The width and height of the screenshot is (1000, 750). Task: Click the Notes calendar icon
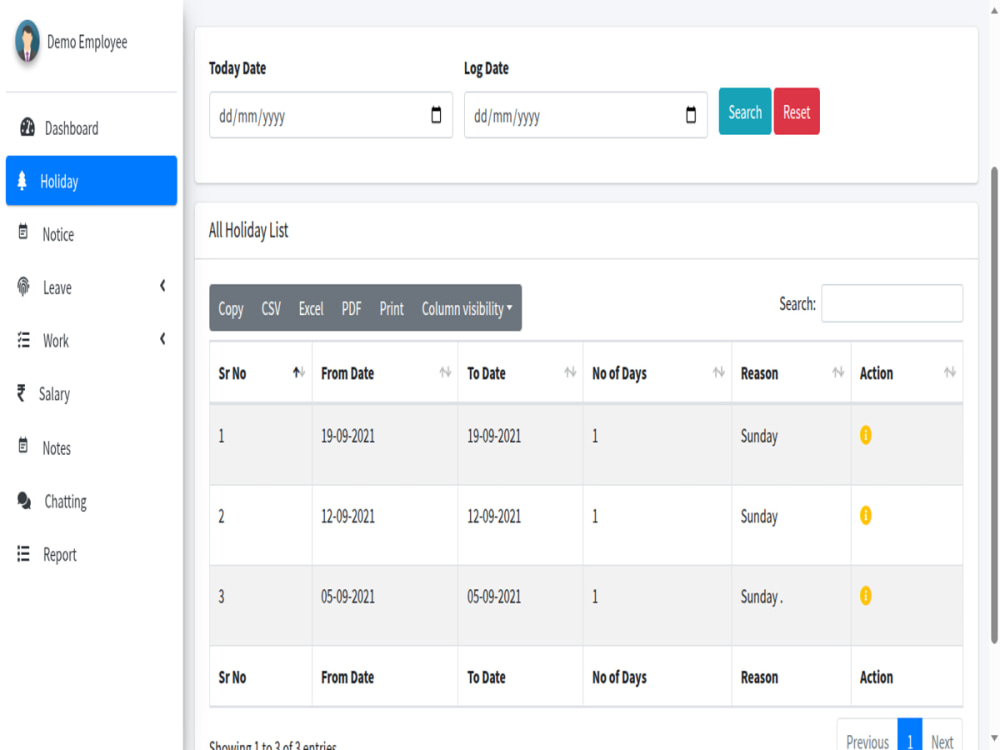(x=23, y=446)
